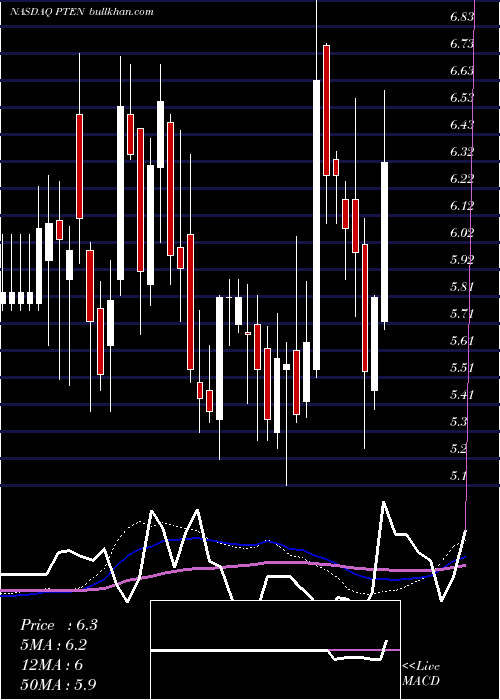Click the red candlestick topping near 6.73

pos(327,110)
